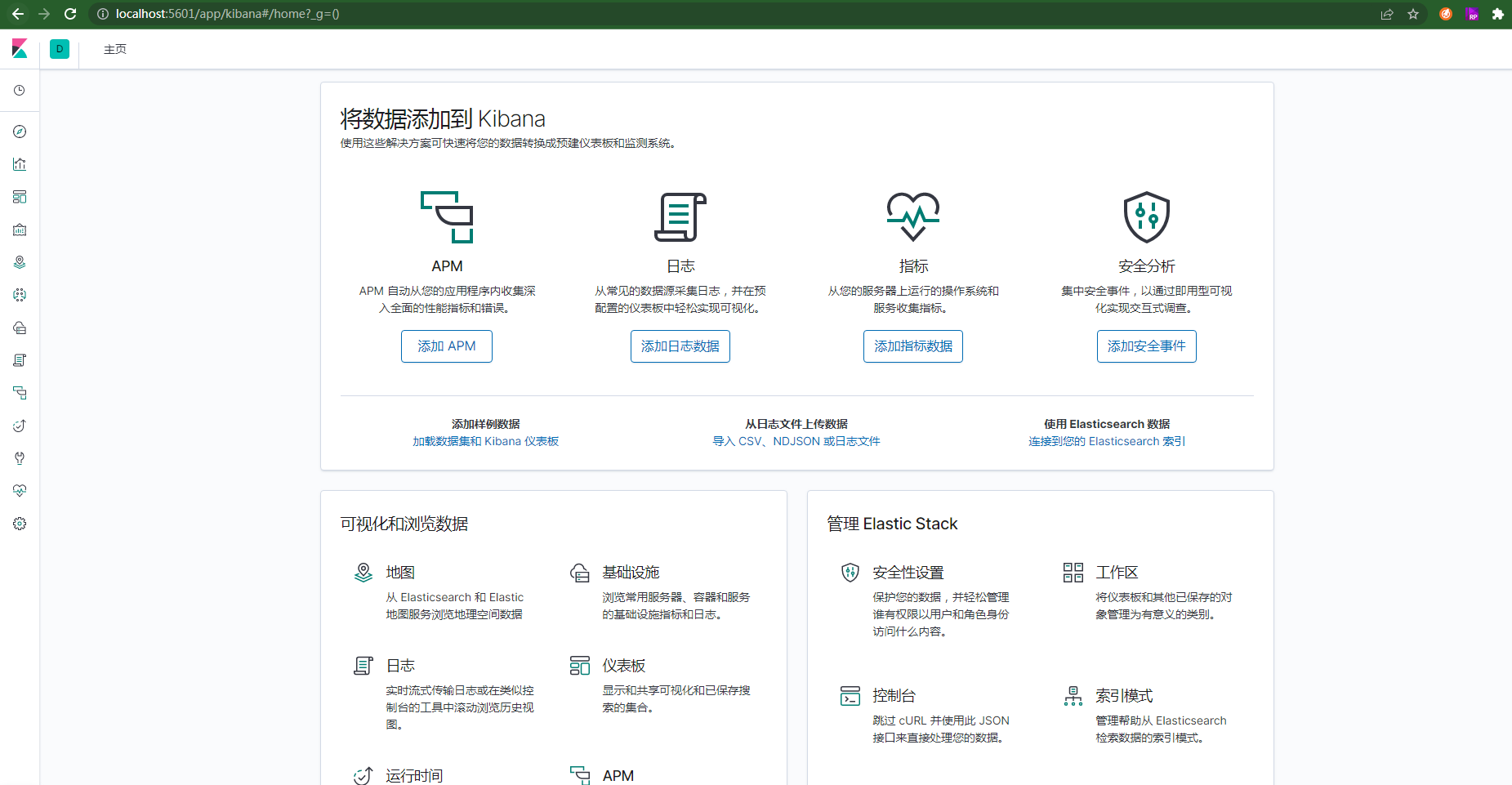Viewport: 1512px width, 785px height.
Task: Click the 添加安全事件 button
Action: [x=1147, y=346]
